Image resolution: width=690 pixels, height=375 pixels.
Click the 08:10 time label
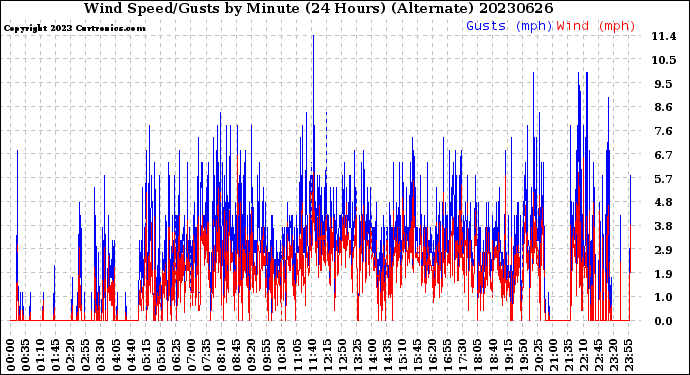click(x=221, y=355)
